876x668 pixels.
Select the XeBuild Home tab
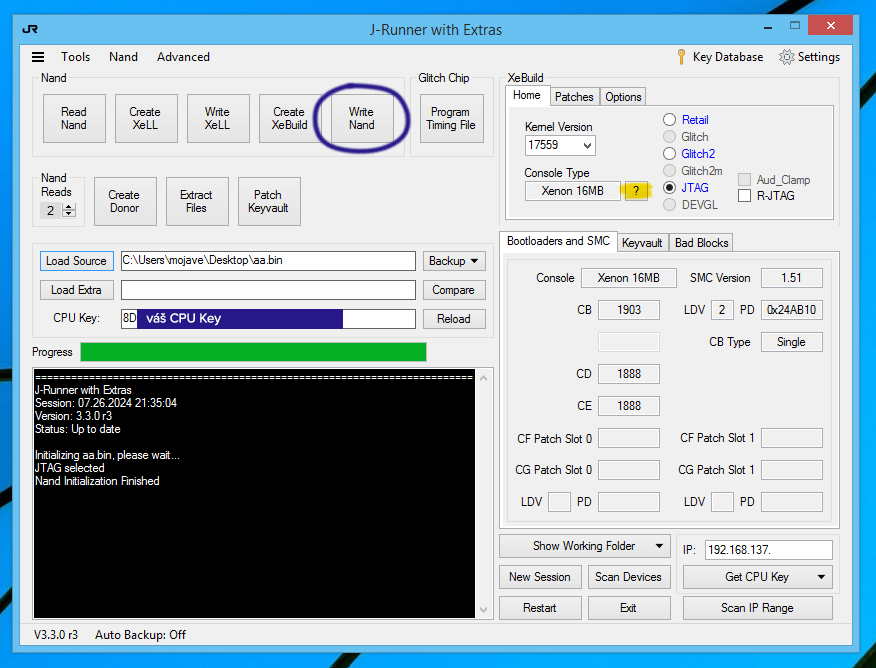pos(527,96)
